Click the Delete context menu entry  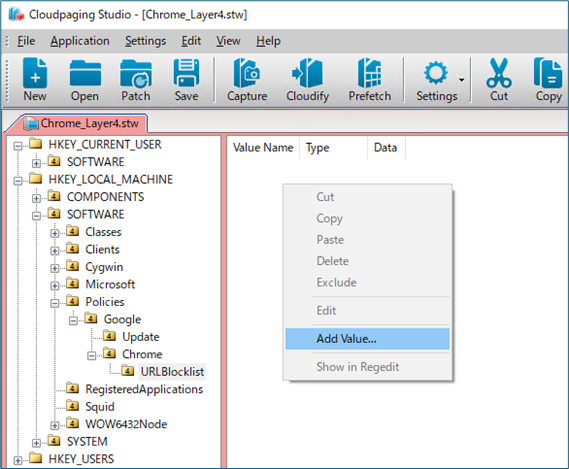tap(367, 261)
